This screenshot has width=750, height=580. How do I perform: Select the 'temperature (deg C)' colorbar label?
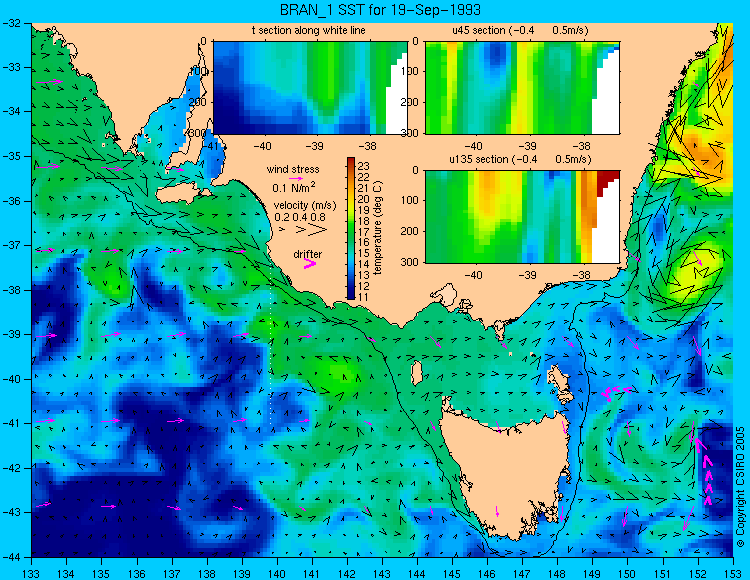[x=378, y=228]
